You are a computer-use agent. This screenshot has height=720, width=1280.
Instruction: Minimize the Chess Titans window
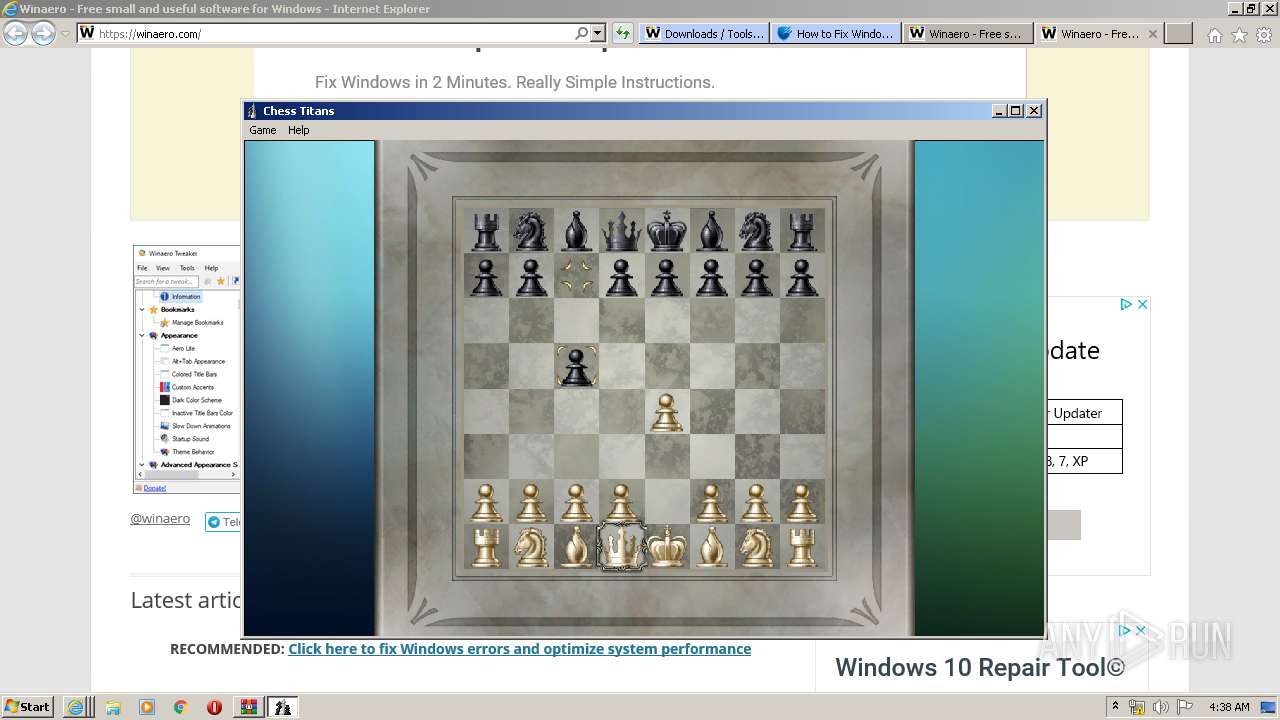tap(999, 111)
